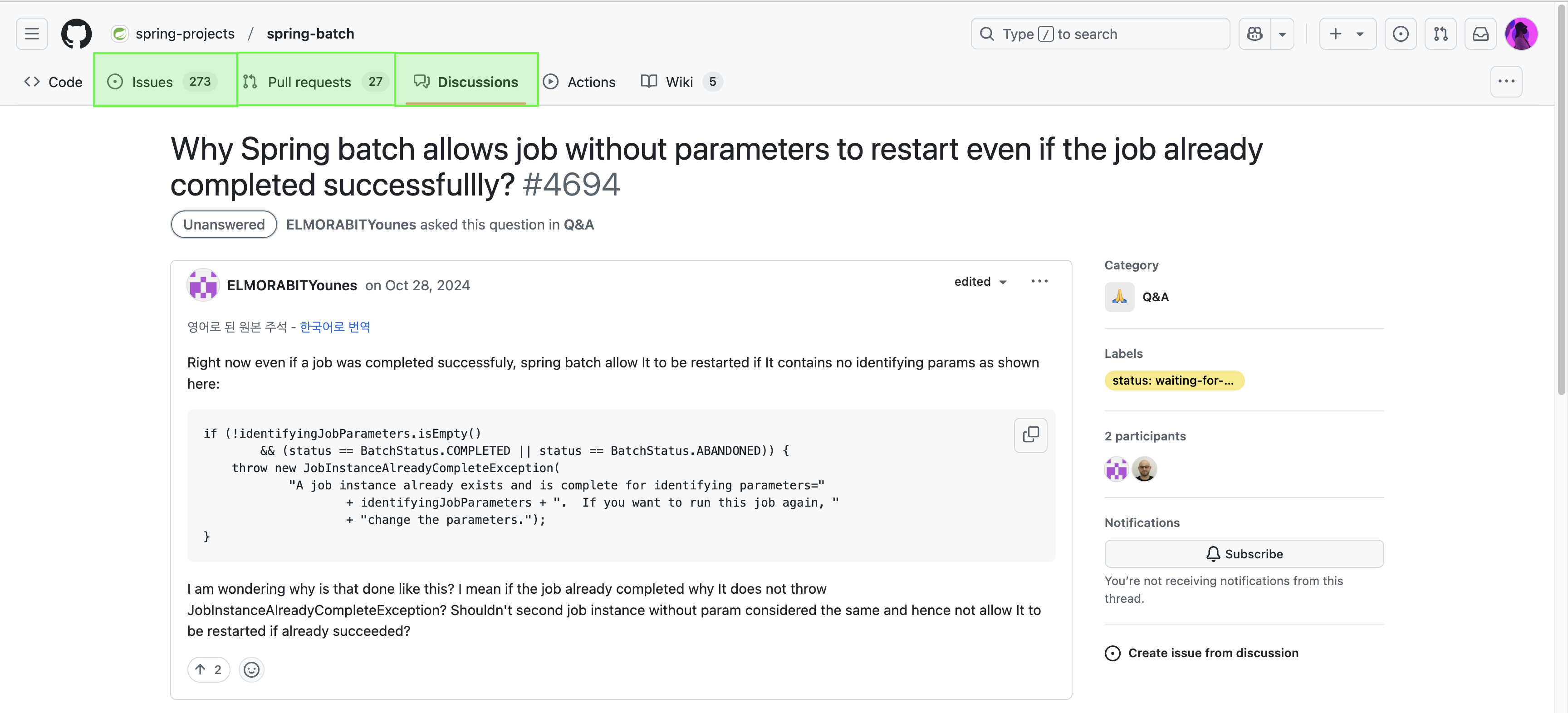Expand Copilot dropdown arrow
Image resolution: width=1568 pixels, height=713 pixels.
1282,34
